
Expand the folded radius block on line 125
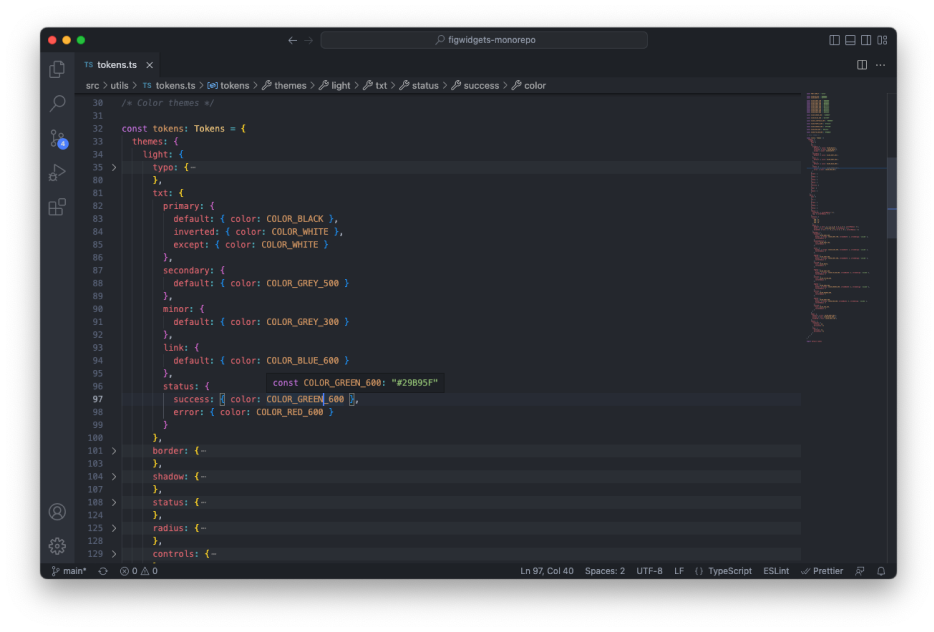pyautogui.click(x=114, y=528)
